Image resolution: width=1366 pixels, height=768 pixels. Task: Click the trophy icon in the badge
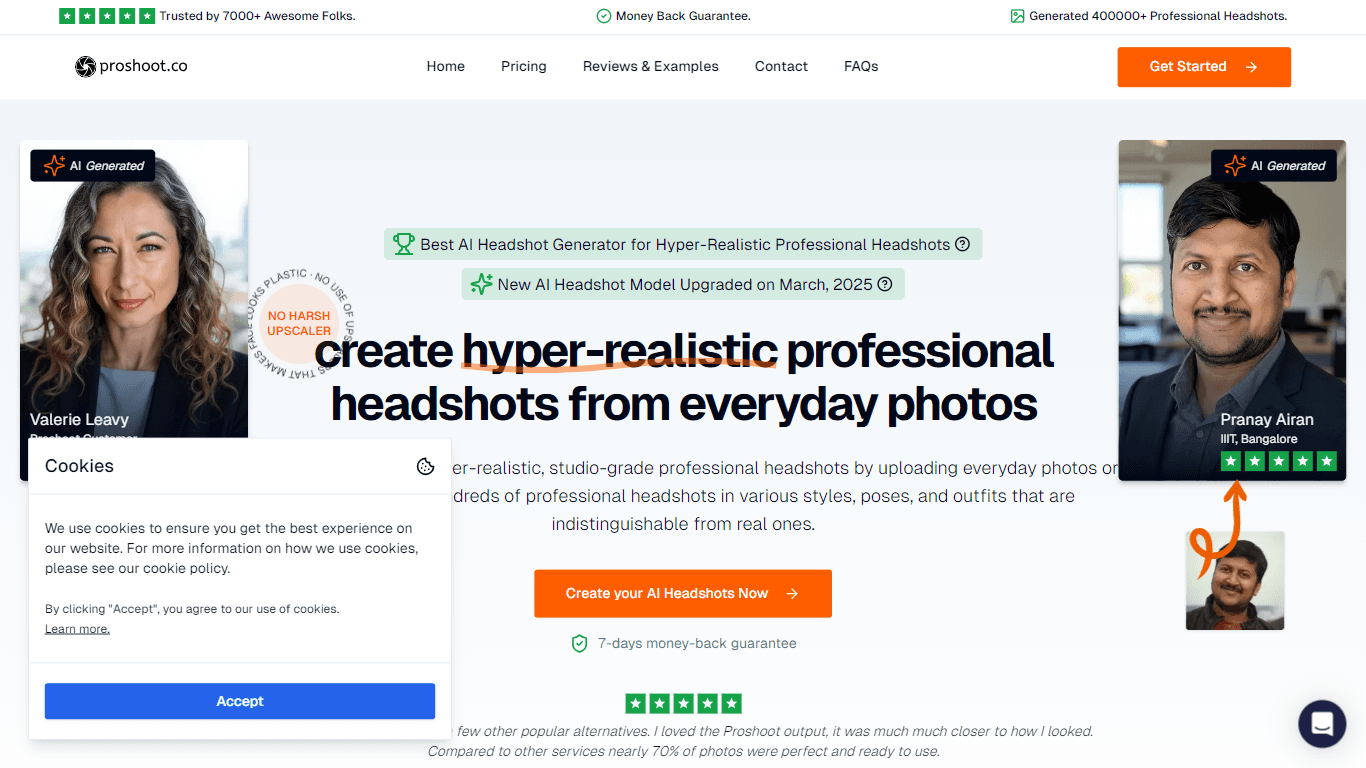[404, 244]
